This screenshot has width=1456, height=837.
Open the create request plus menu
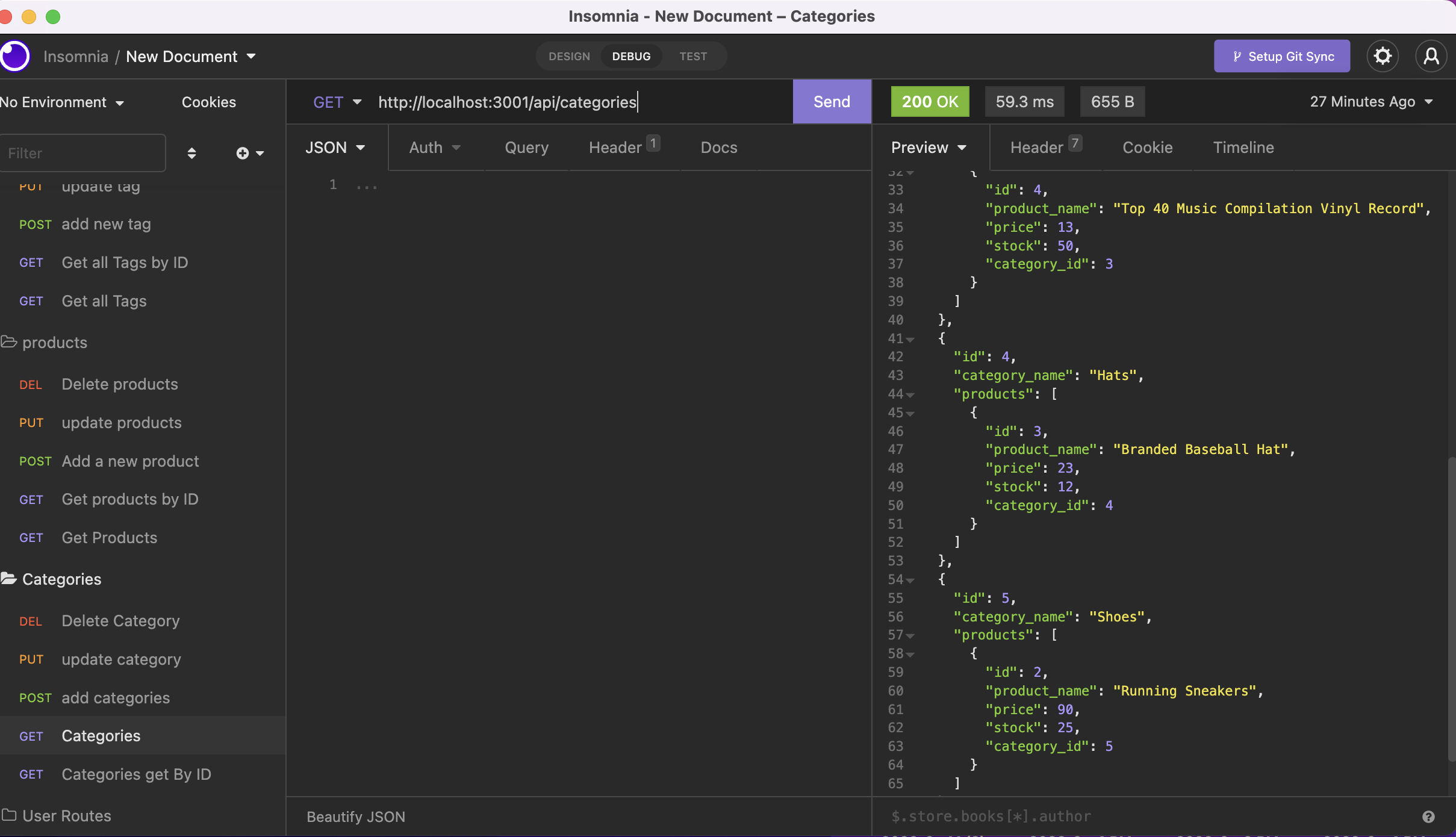[250, 153]
